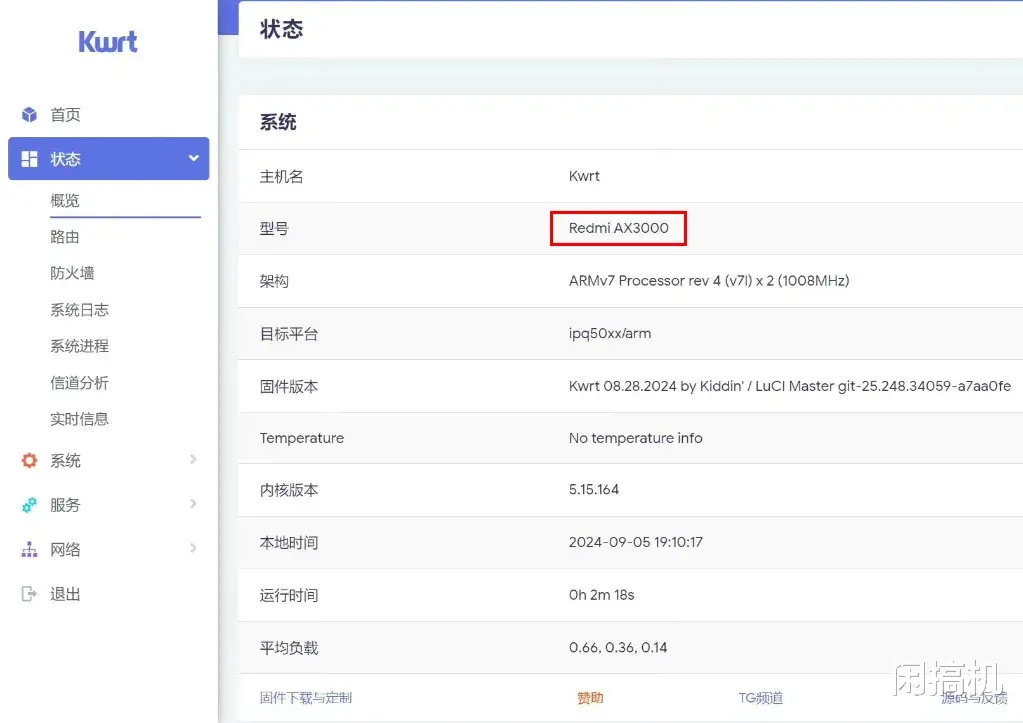Open the TG频道 link
Image resolution: width=1023 pixels, height=723 pixels.
click(760, 698)
